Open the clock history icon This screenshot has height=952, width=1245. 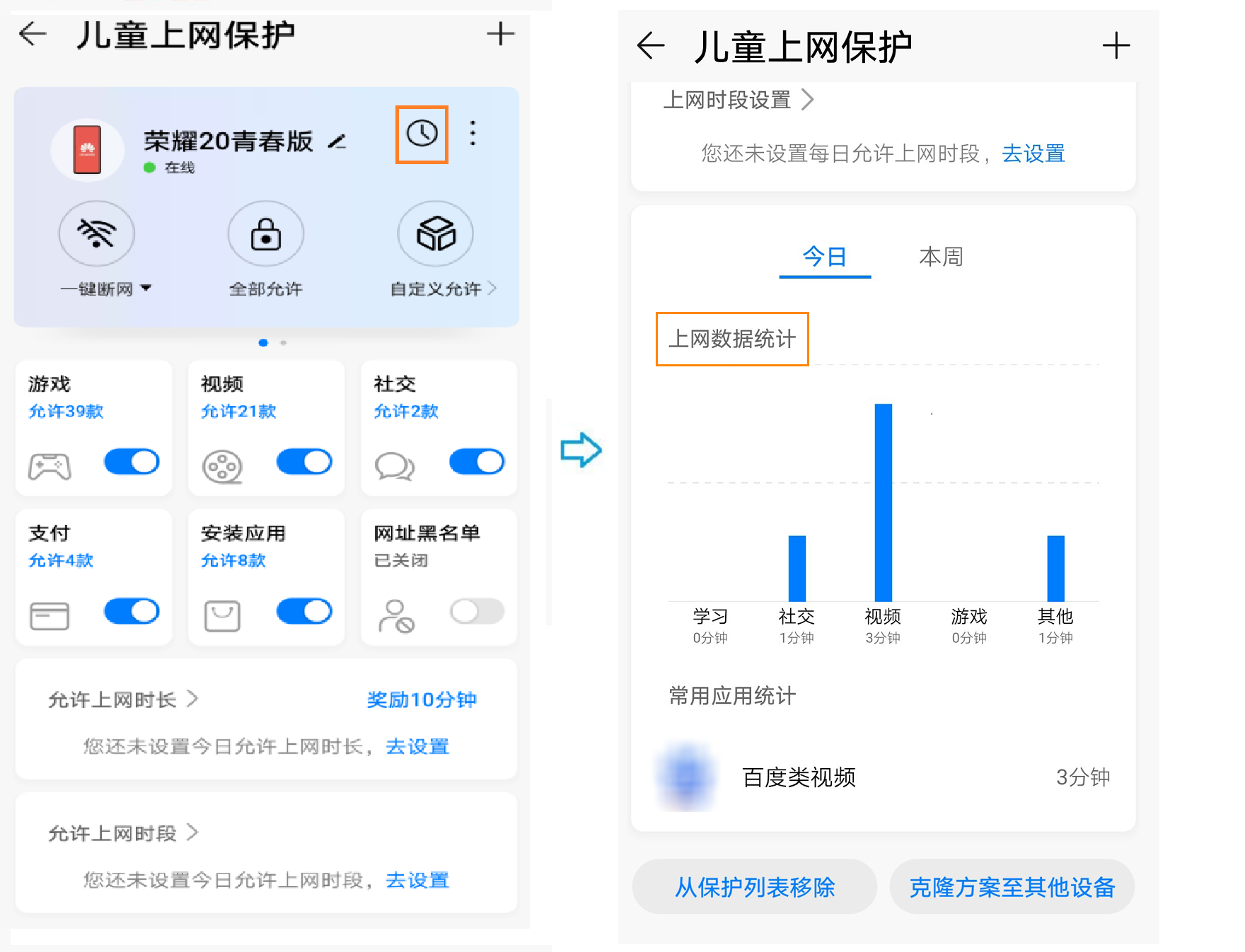pos(422,134)
